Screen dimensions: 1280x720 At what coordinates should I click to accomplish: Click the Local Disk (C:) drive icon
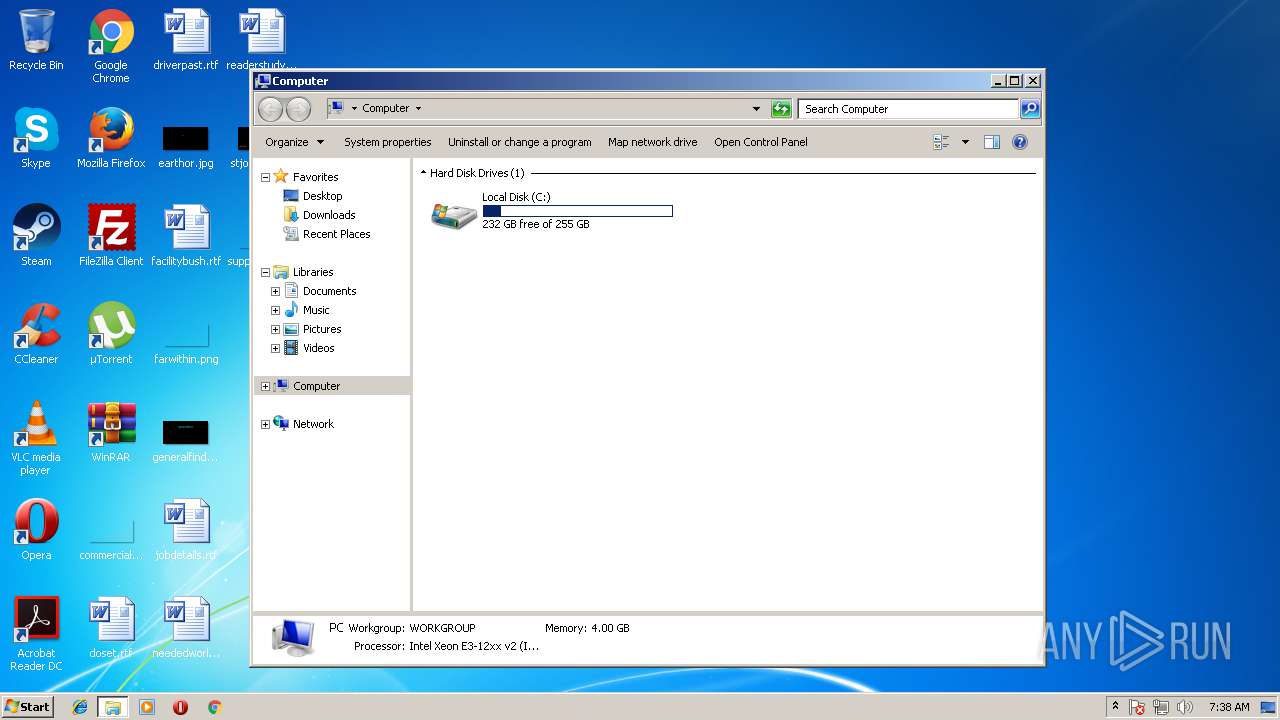[x=454, y=214]
